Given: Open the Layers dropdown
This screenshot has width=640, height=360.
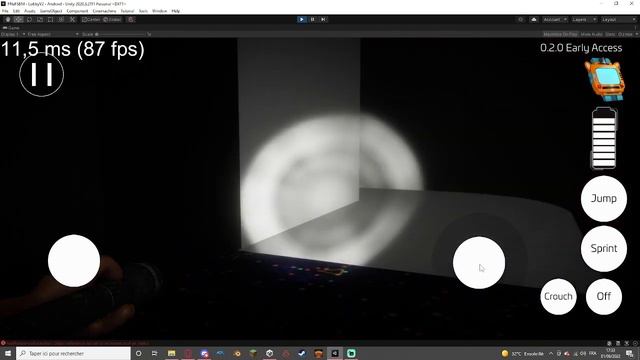Looking at the screenshot, I should [x=584, y=20].
